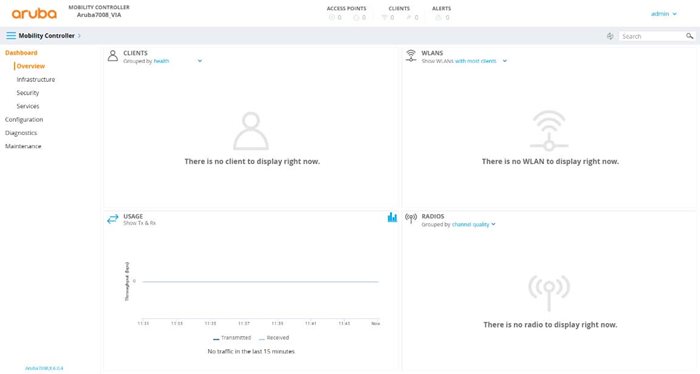Click the Aruba logo
Image resolution: width=700 pixels, height=374 pixels.
click(34, 13)
